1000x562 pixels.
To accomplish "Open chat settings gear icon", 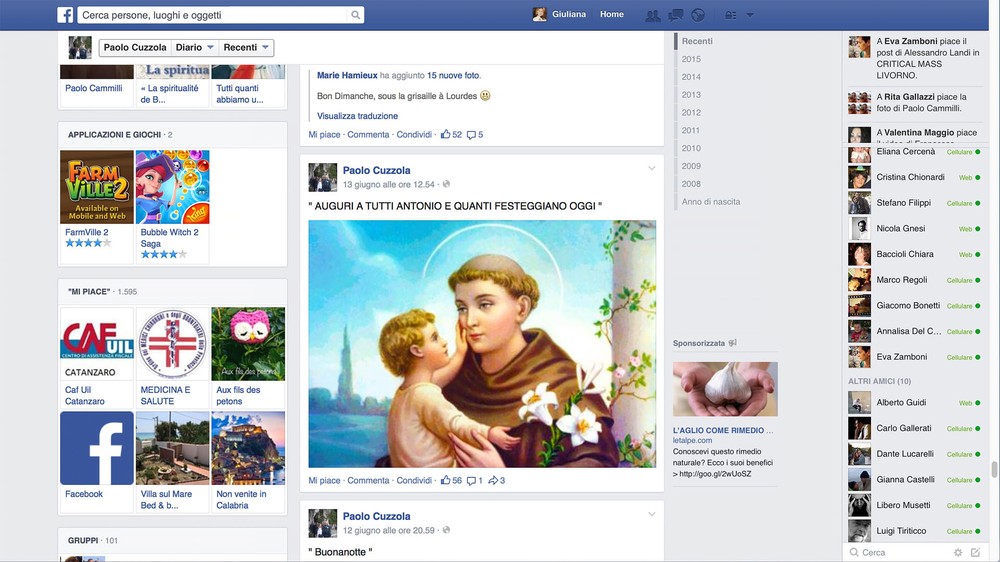I will point(958,552).
